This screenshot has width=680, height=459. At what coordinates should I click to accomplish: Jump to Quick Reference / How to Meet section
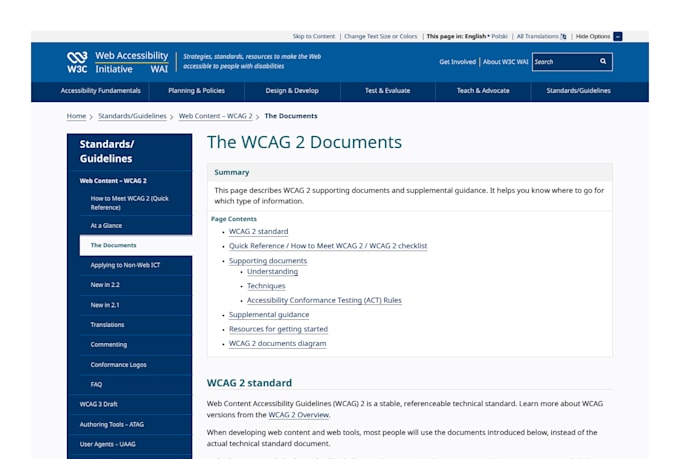point(328,246)
